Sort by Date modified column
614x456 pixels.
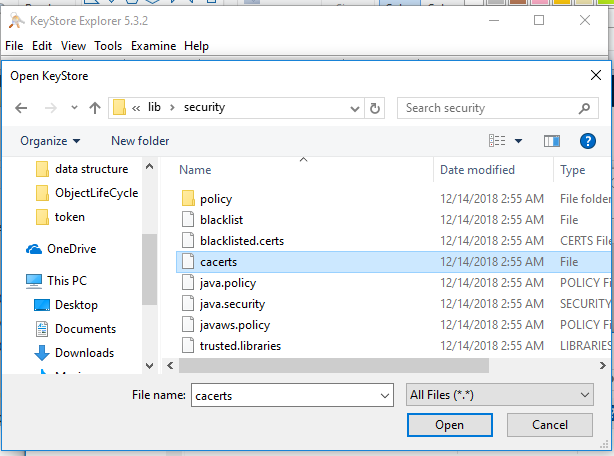pos(477,170)
